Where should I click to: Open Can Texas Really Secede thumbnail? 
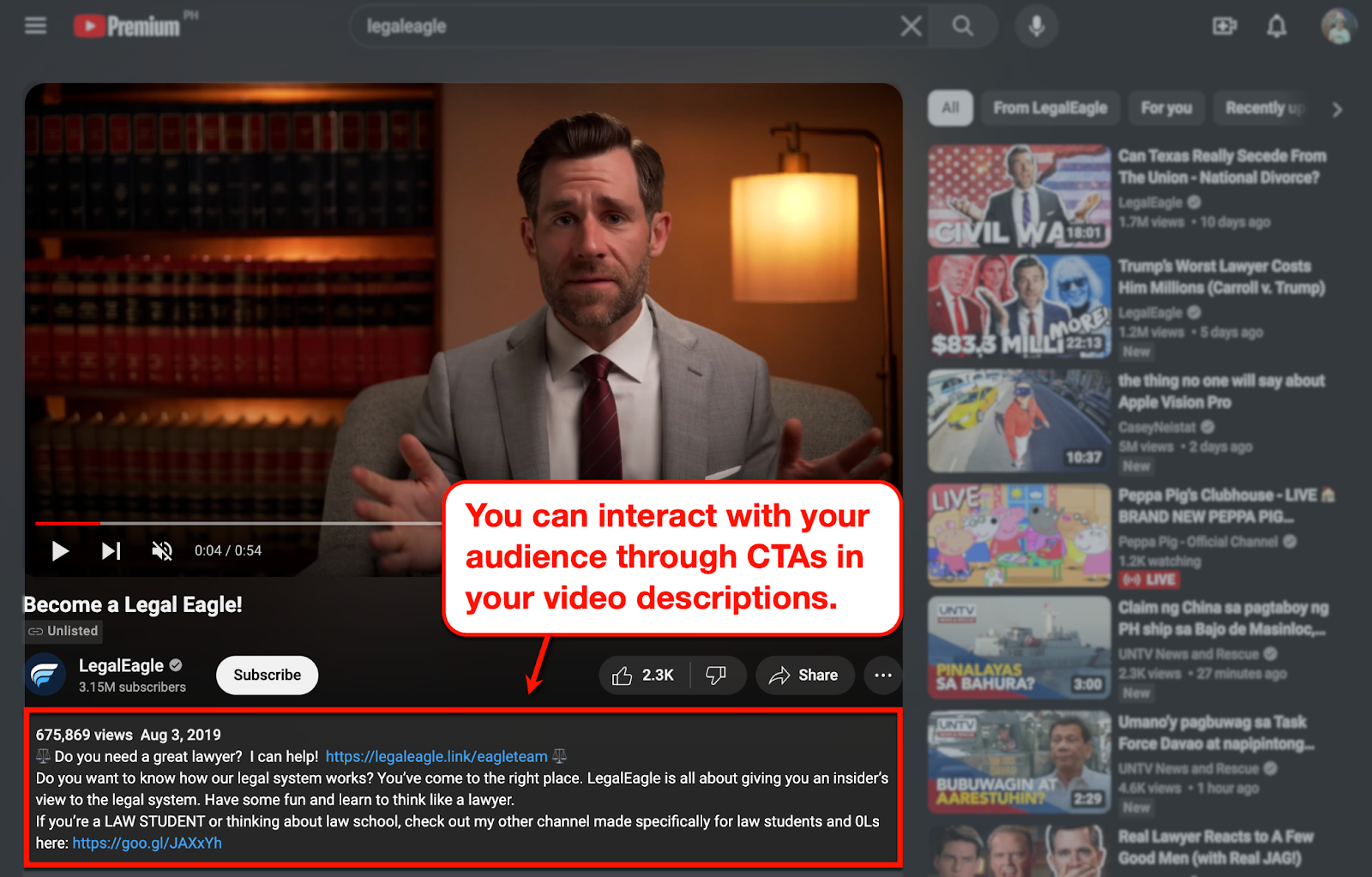point(1020,196)
